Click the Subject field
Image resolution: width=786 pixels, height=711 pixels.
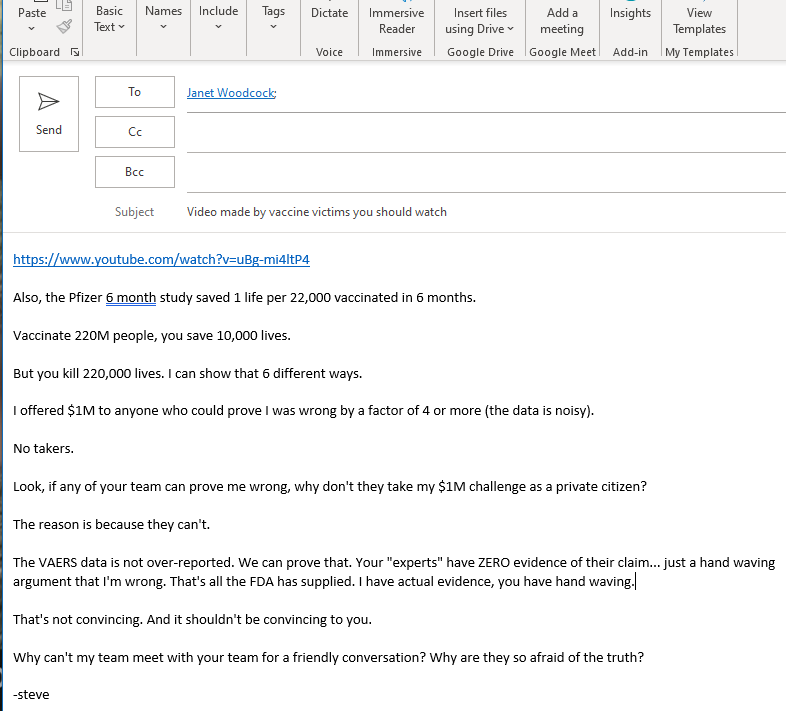(480, 212)
